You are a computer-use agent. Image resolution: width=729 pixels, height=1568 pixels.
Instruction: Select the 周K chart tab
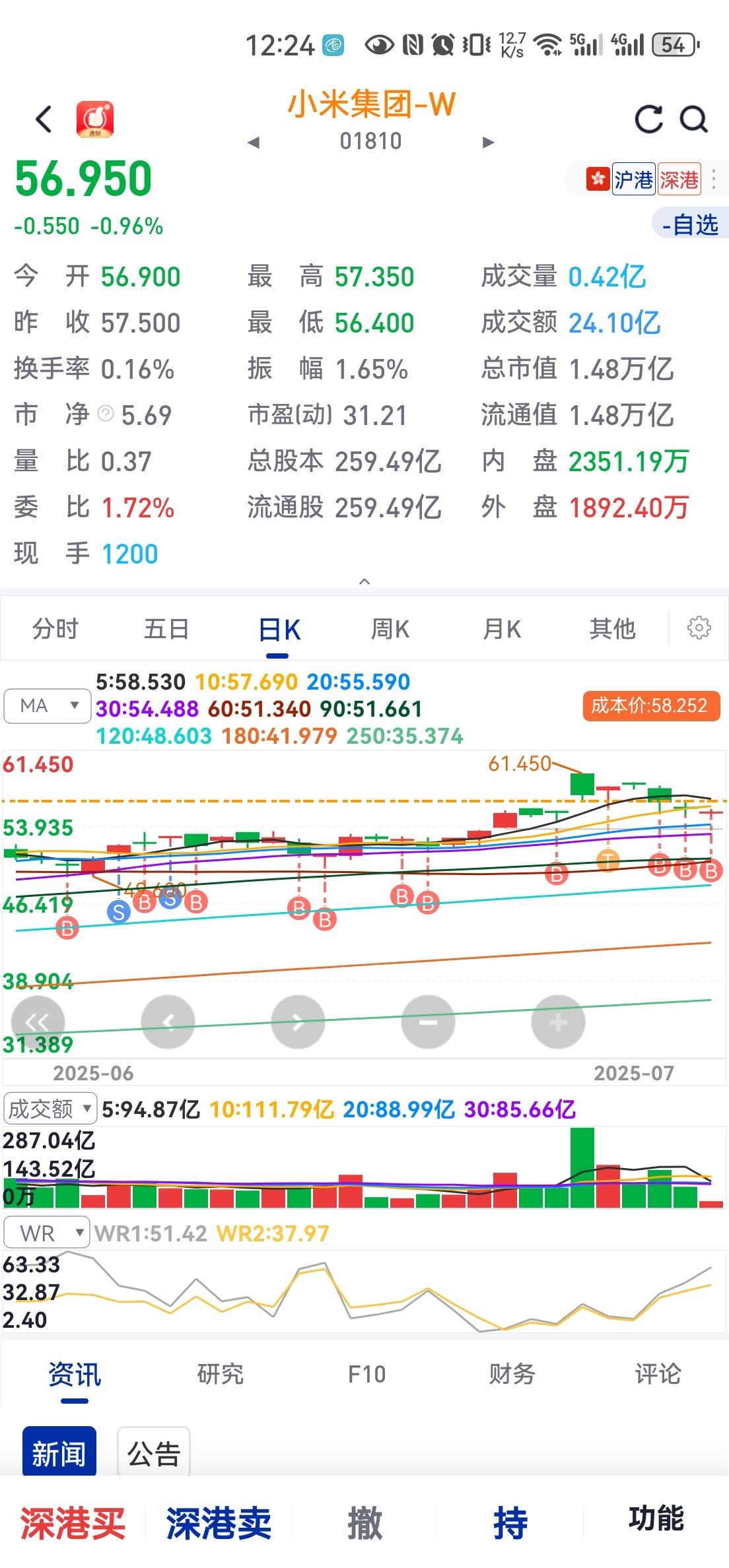[x=390, y=629]
